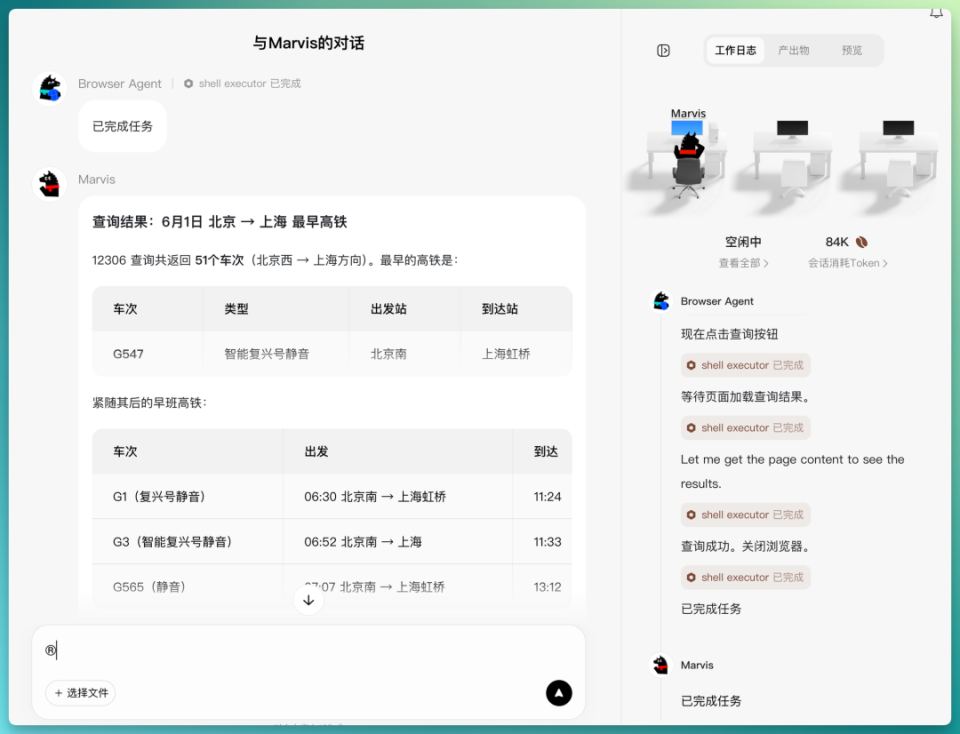Click 类型 column header
This screenshot has height=734, width=960.
tap(276, 309)
